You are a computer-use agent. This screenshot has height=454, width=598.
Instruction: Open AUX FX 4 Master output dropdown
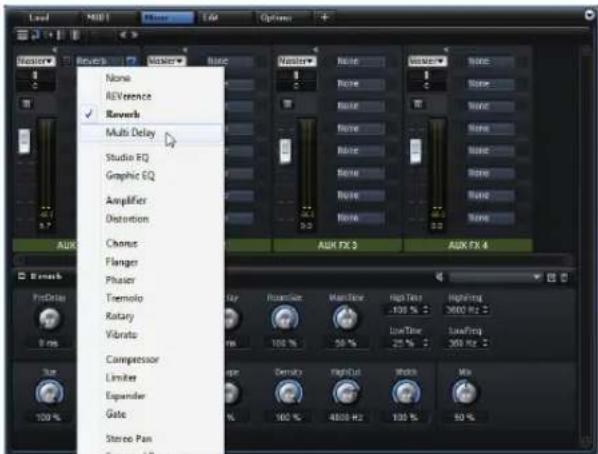point(427,61)
